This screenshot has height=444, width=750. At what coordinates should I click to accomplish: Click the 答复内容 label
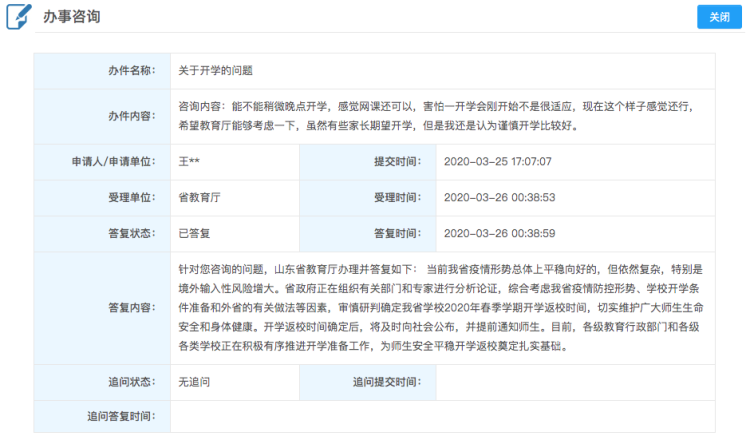(132, 308)
